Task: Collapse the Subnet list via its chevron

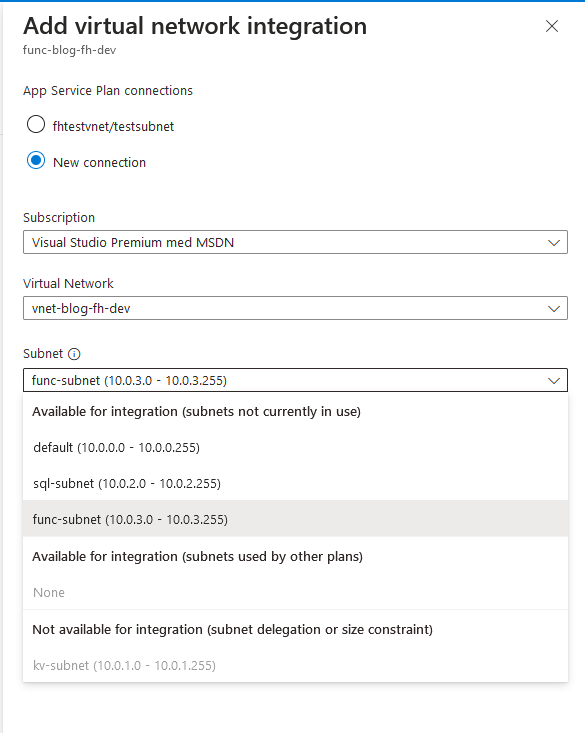Action: [x=554, y=381]
